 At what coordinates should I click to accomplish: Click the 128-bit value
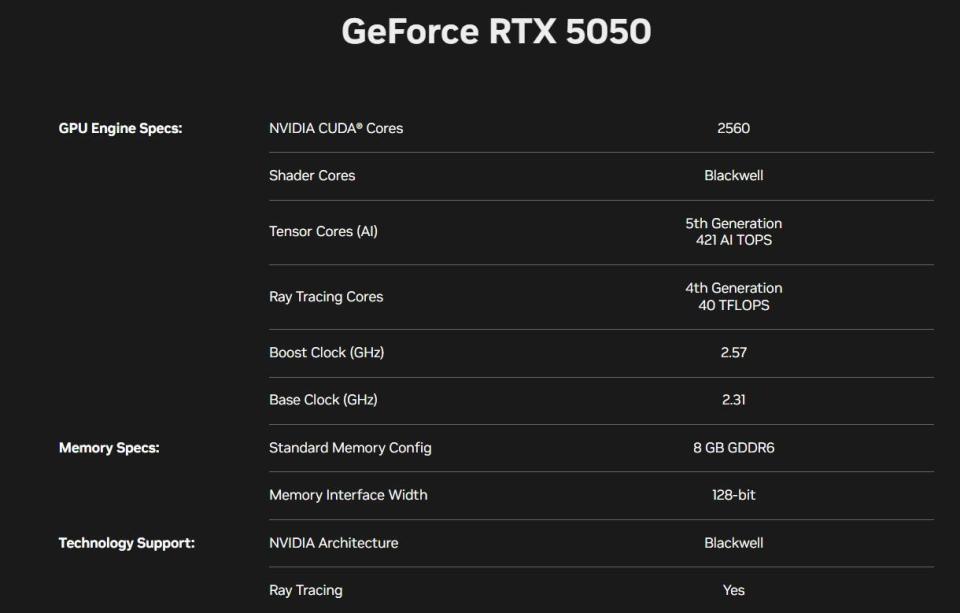point(733,495)
